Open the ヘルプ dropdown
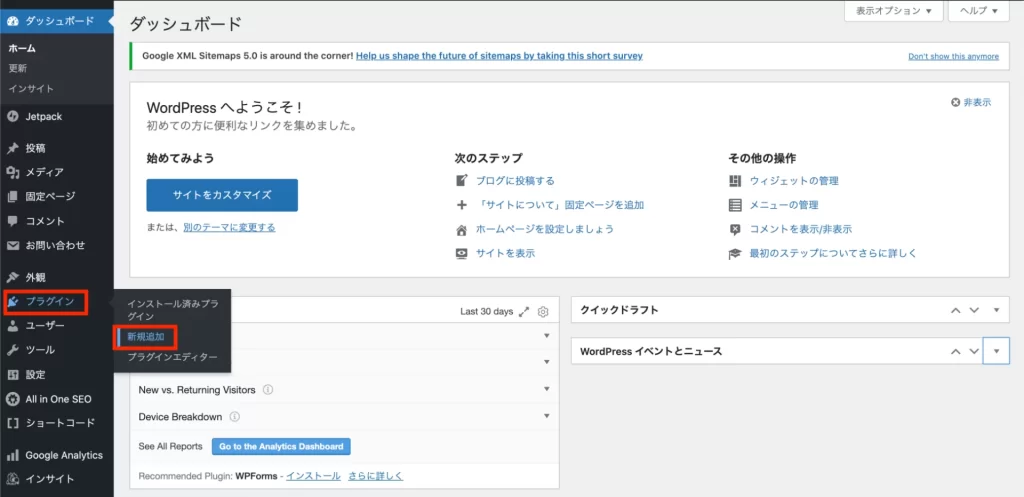The width and height of the screenshot is (1024, 497). [979, 11]
